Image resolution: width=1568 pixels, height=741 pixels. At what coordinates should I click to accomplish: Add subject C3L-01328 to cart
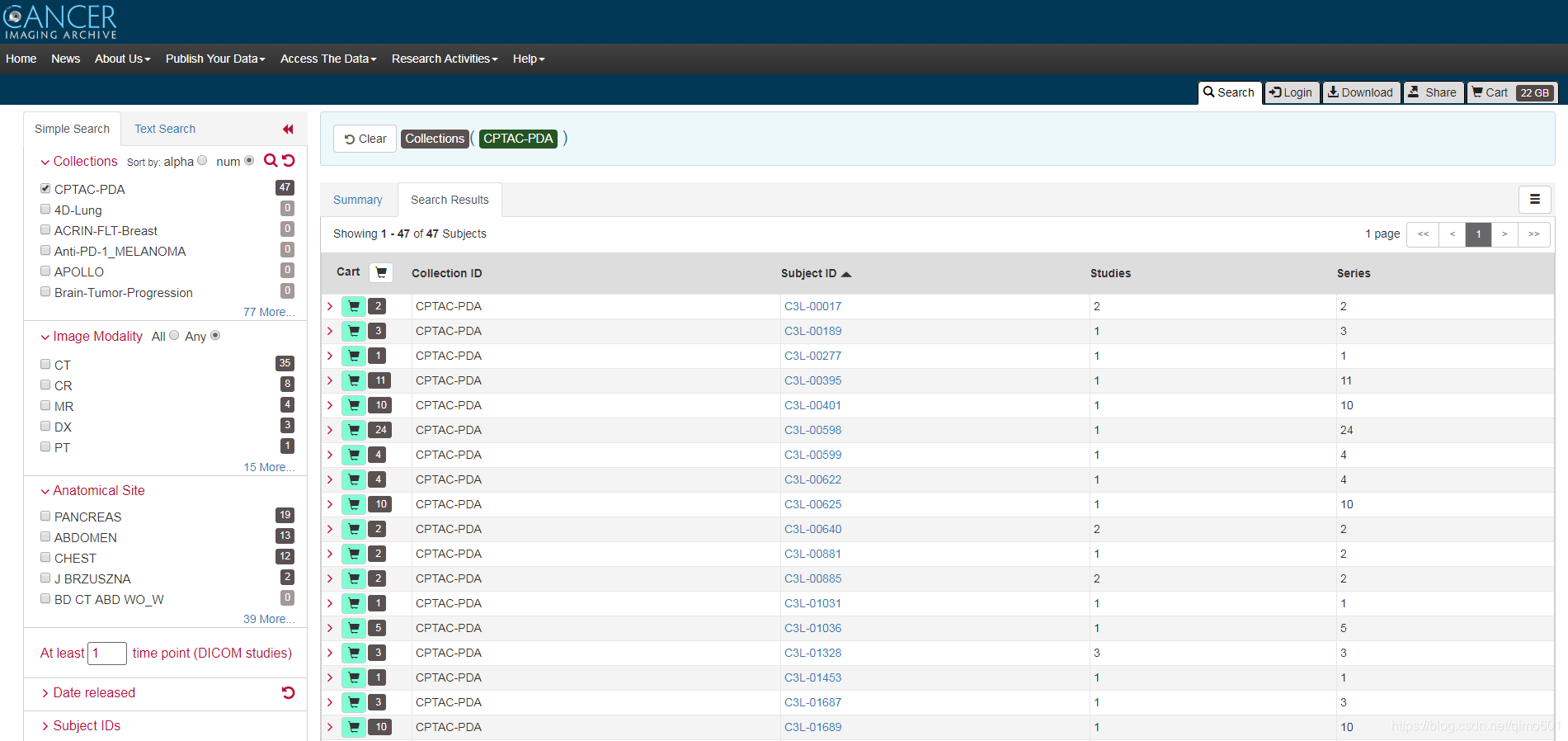[354, 653]
